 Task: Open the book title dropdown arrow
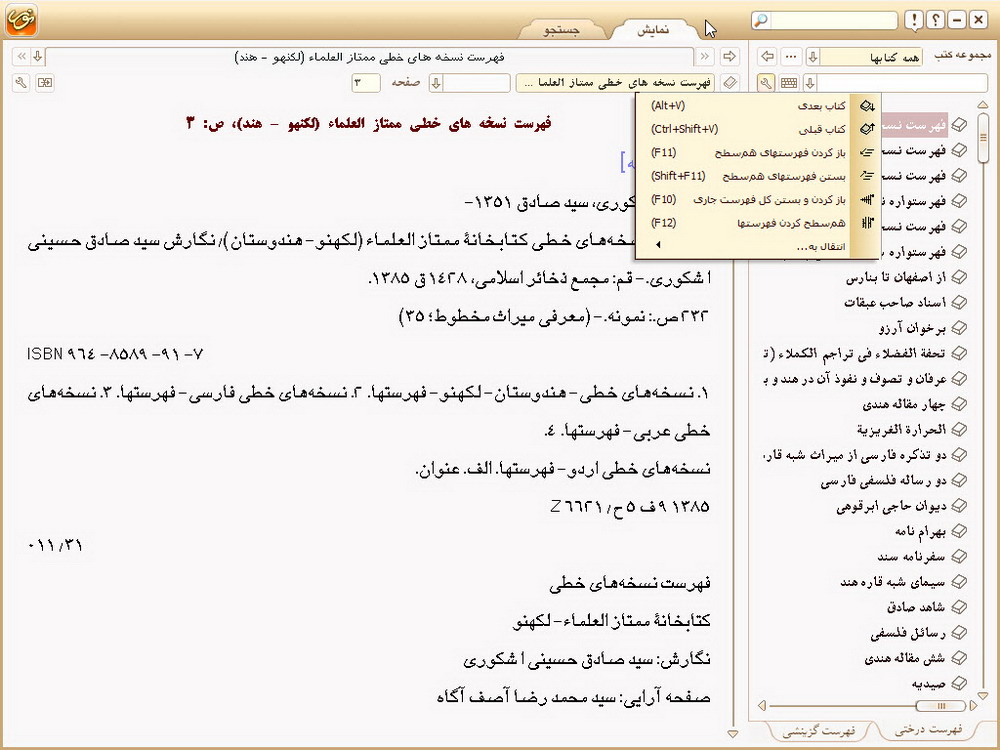38,57
